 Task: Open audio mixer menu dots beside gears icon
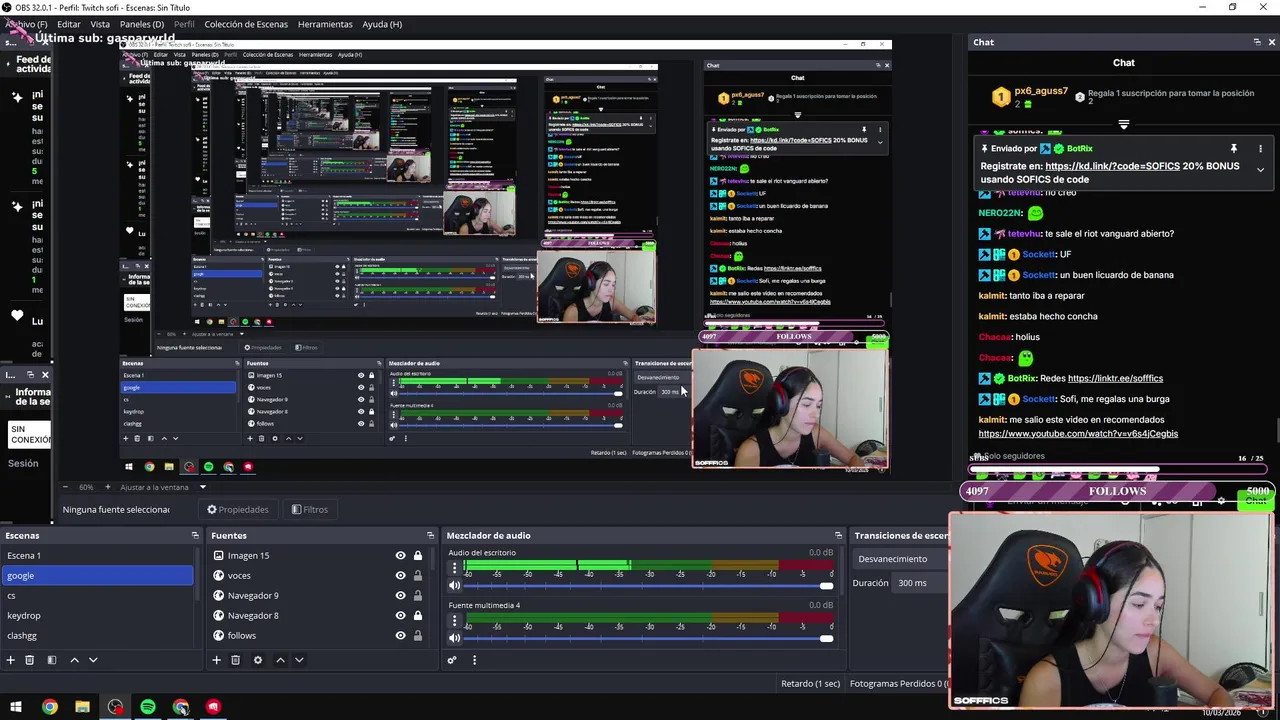(474, 660)
